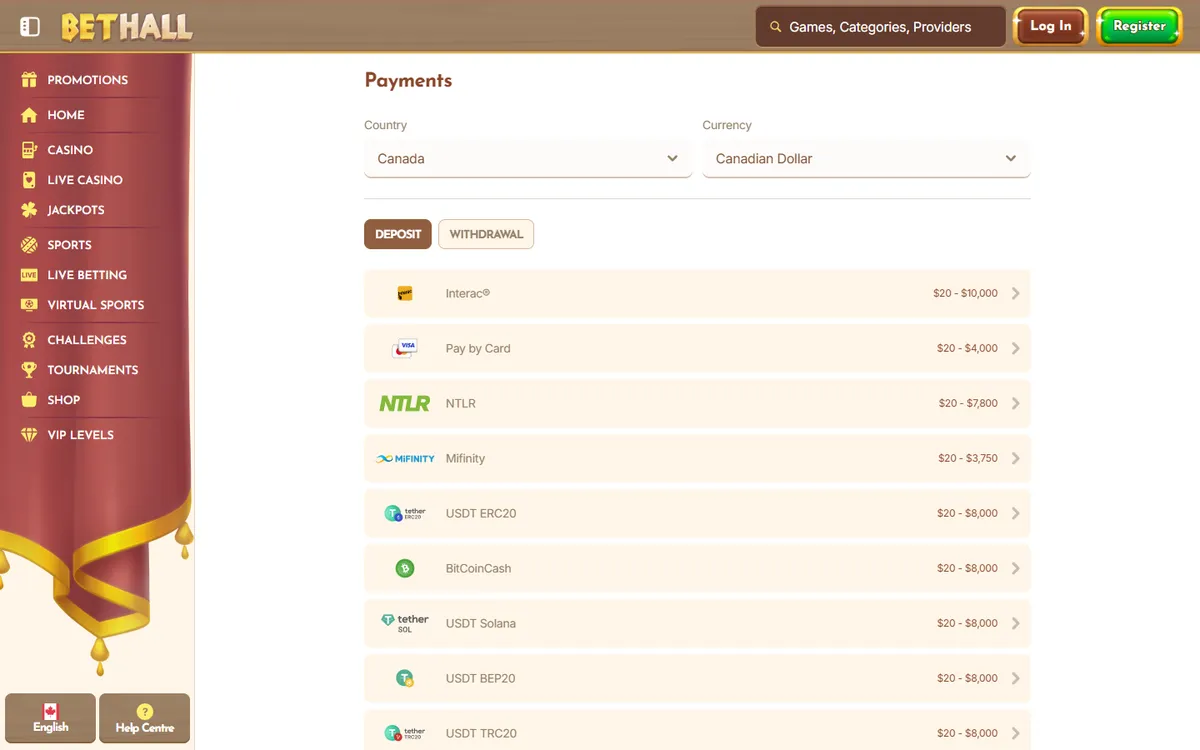Open the Help Centre button
Image resolution: width=1200 pixels, height=750 pixels.
(x=145, y=719)
